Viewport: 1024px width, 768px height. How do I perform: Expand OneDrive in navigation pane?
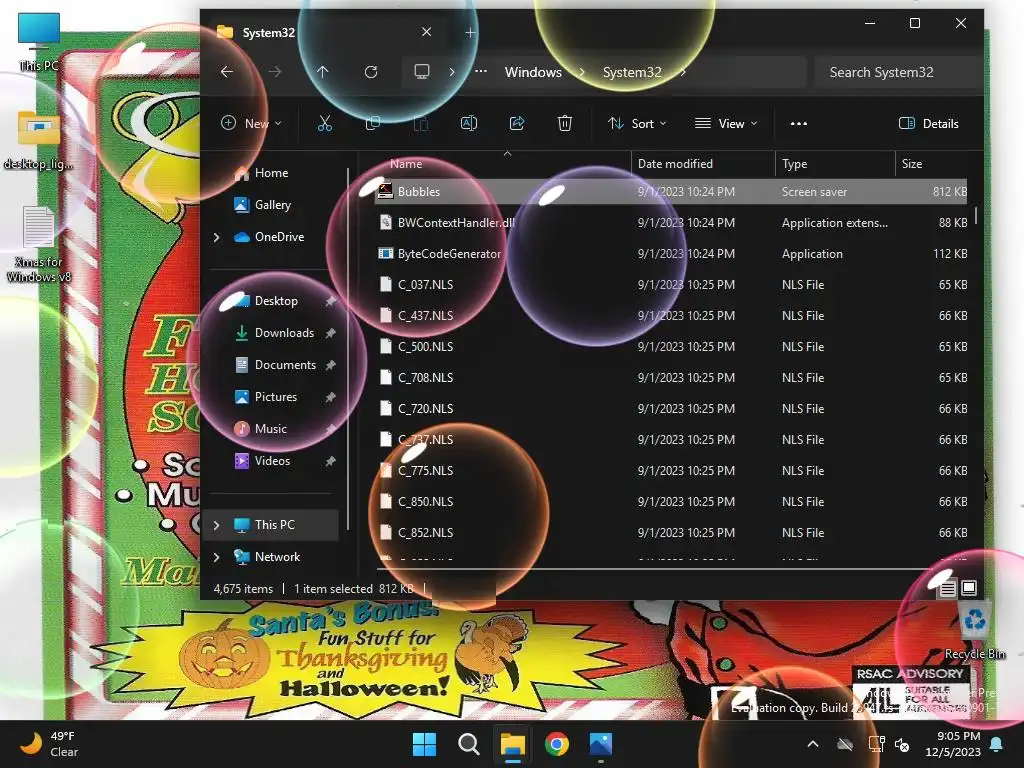point(216,237)
